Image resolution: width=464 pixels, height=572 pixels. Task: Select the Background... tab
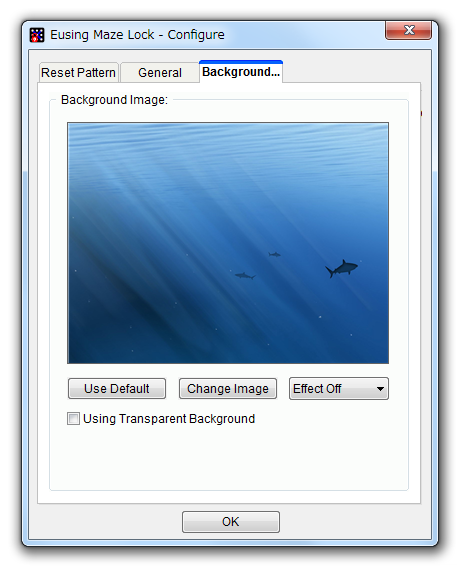[x=241, y=72]
